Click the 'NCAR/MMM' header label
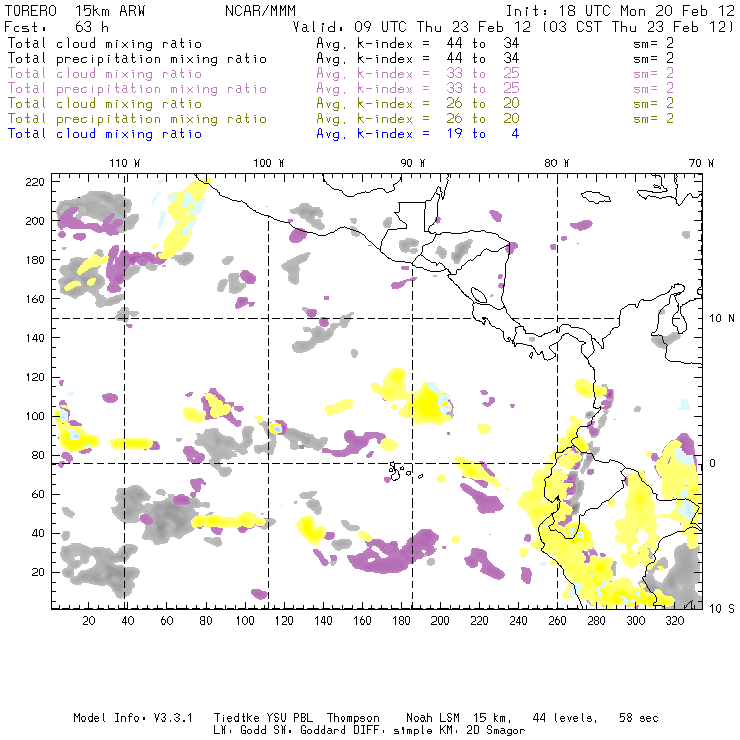Image resolution: width=740 pixels, height=740 pixels. [261, 11]
